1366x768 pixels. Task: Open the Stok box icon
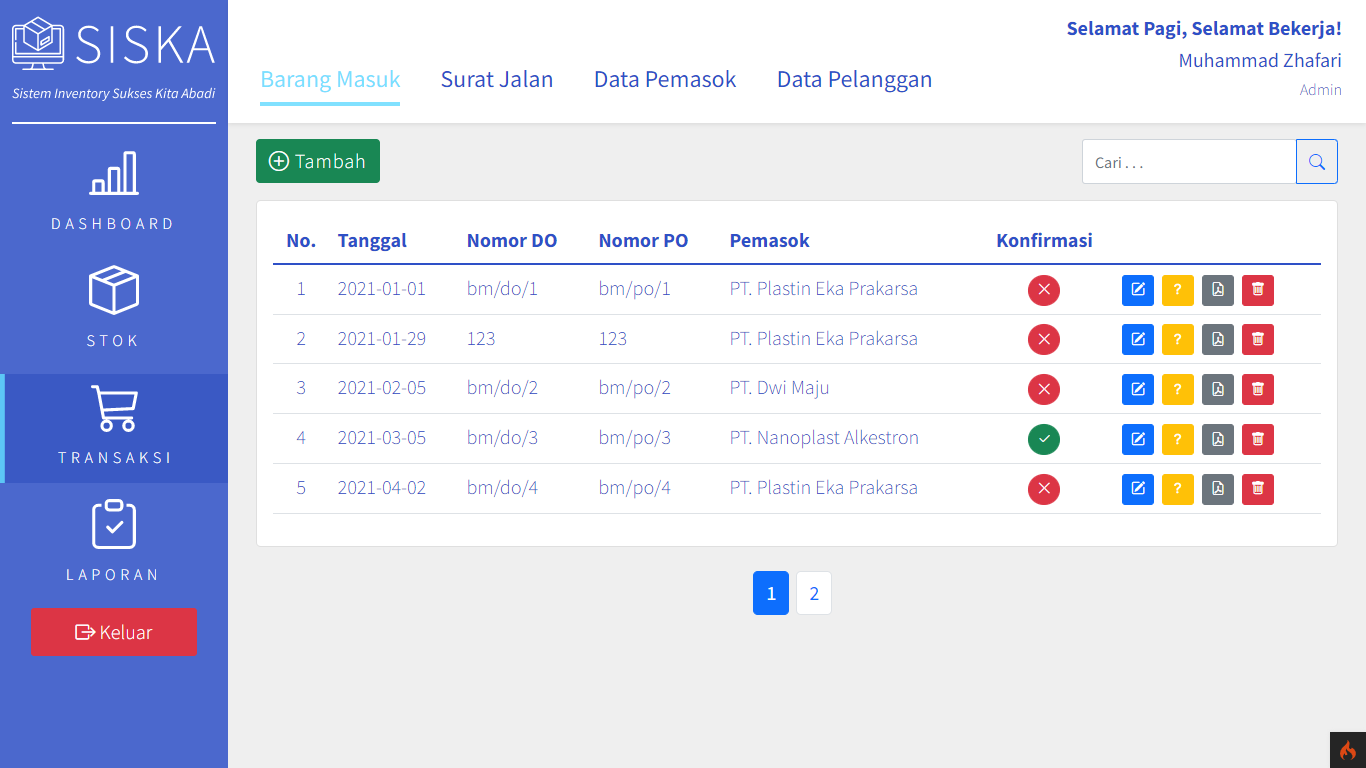(x=114, y=291)
